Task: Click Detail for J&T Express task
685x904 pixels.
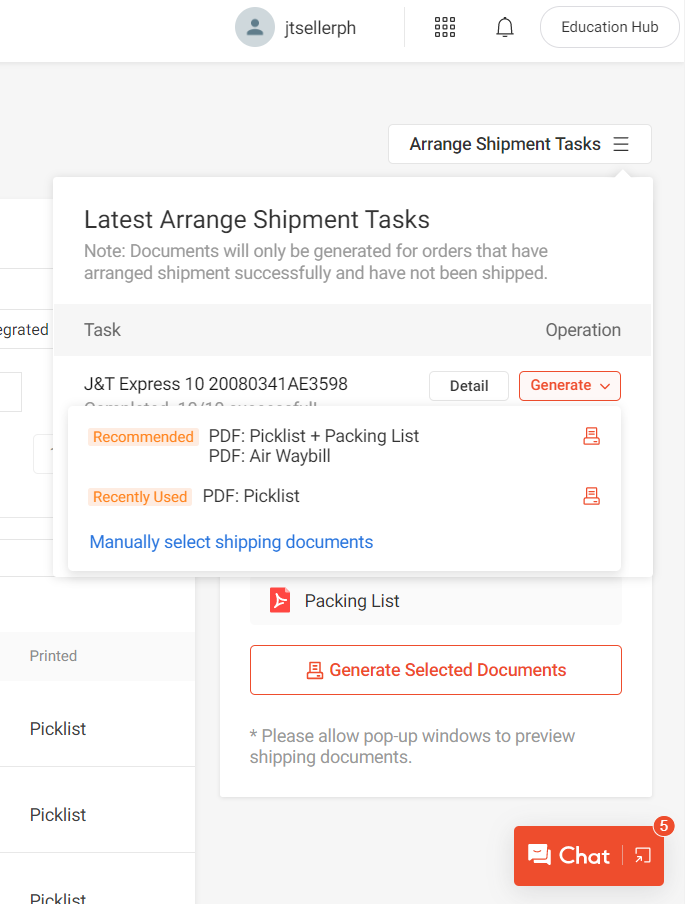Action: 468,385
